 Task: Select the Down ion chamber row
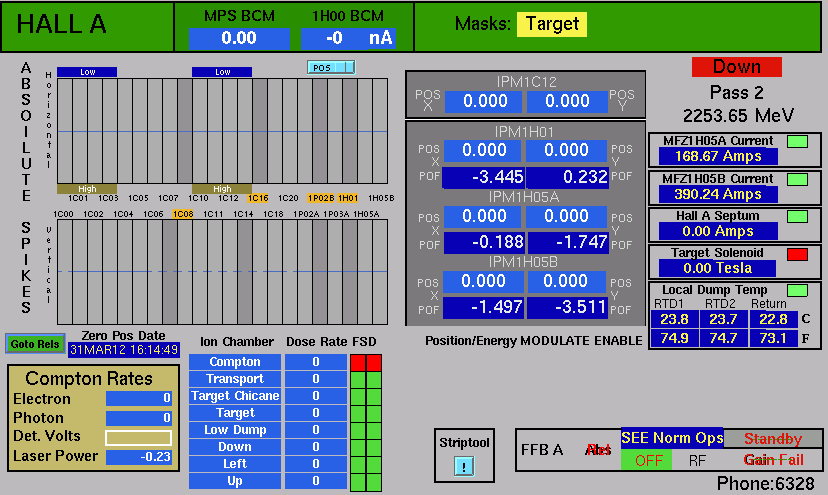click(235, 446)
